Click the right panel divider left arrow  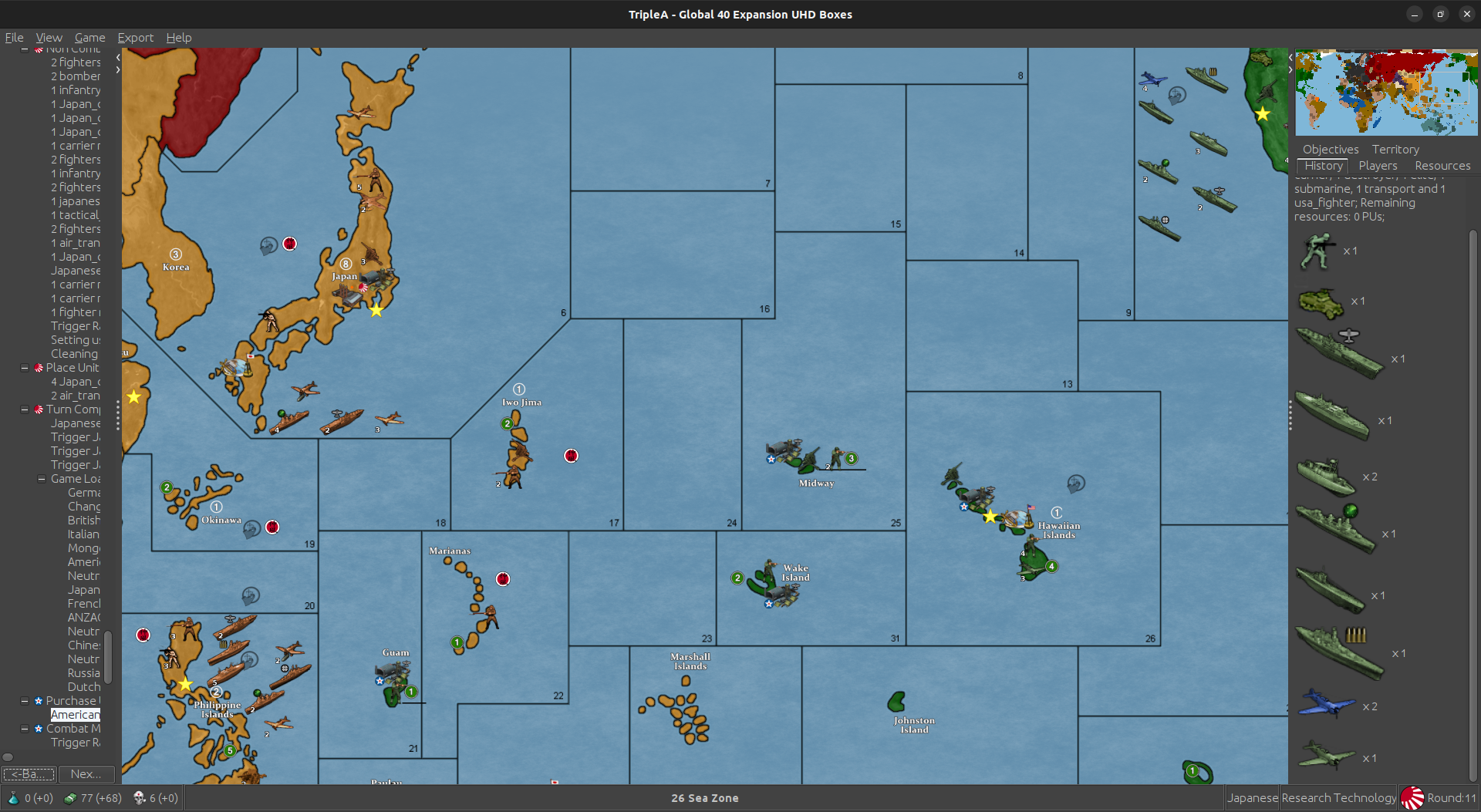click(1290, 57)
